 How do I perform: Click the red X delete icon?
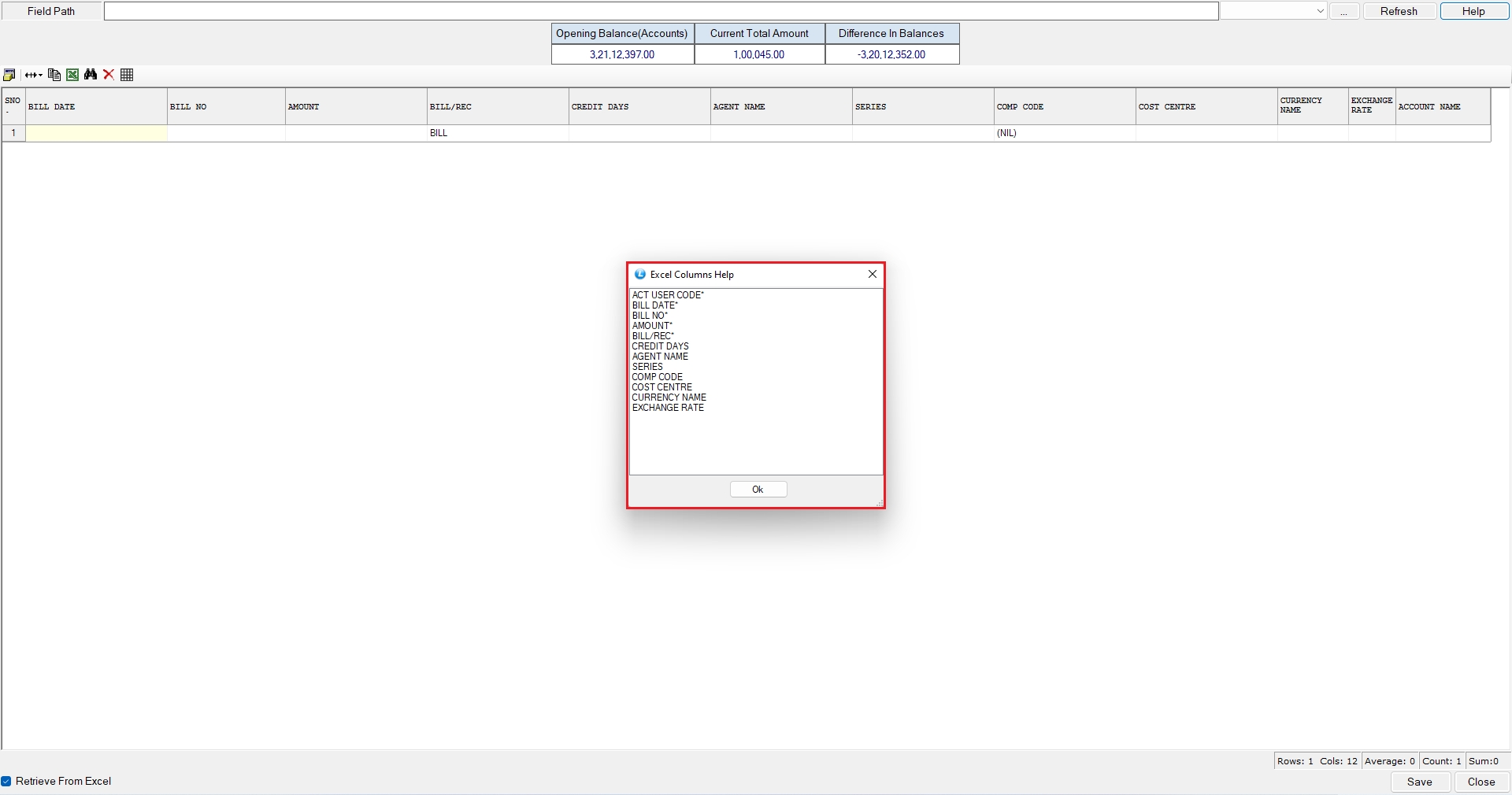pos(109,75)
